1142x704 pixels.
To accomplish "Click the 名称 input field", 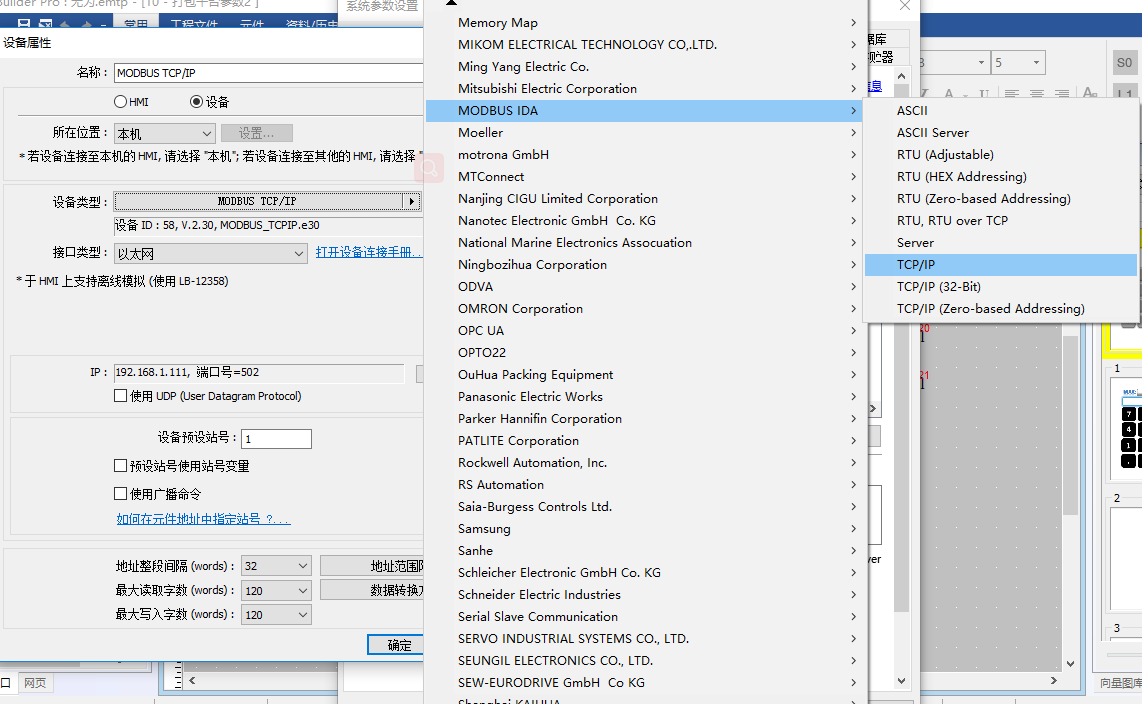I will (269, 73).
